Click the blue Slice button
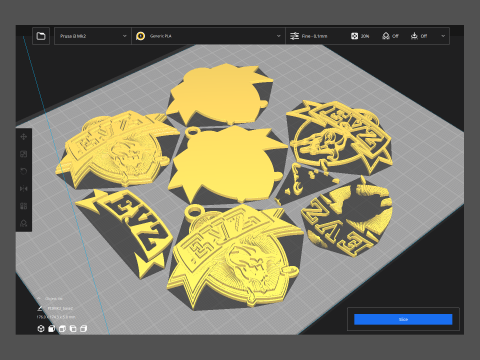This screenshot has height=360, width=480. point(403,319)
